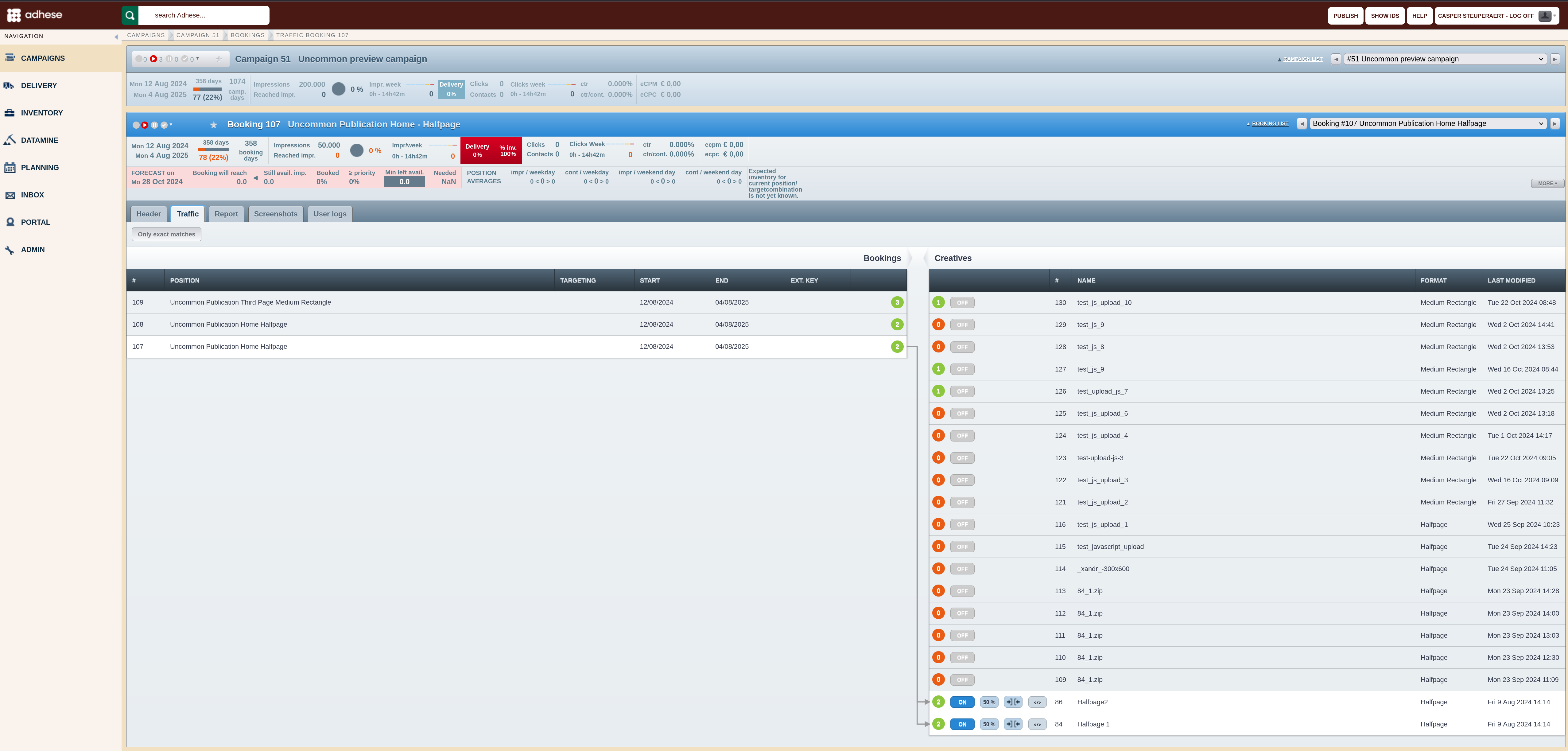Click the red play status icon of Campaign 51

[153, 59]
